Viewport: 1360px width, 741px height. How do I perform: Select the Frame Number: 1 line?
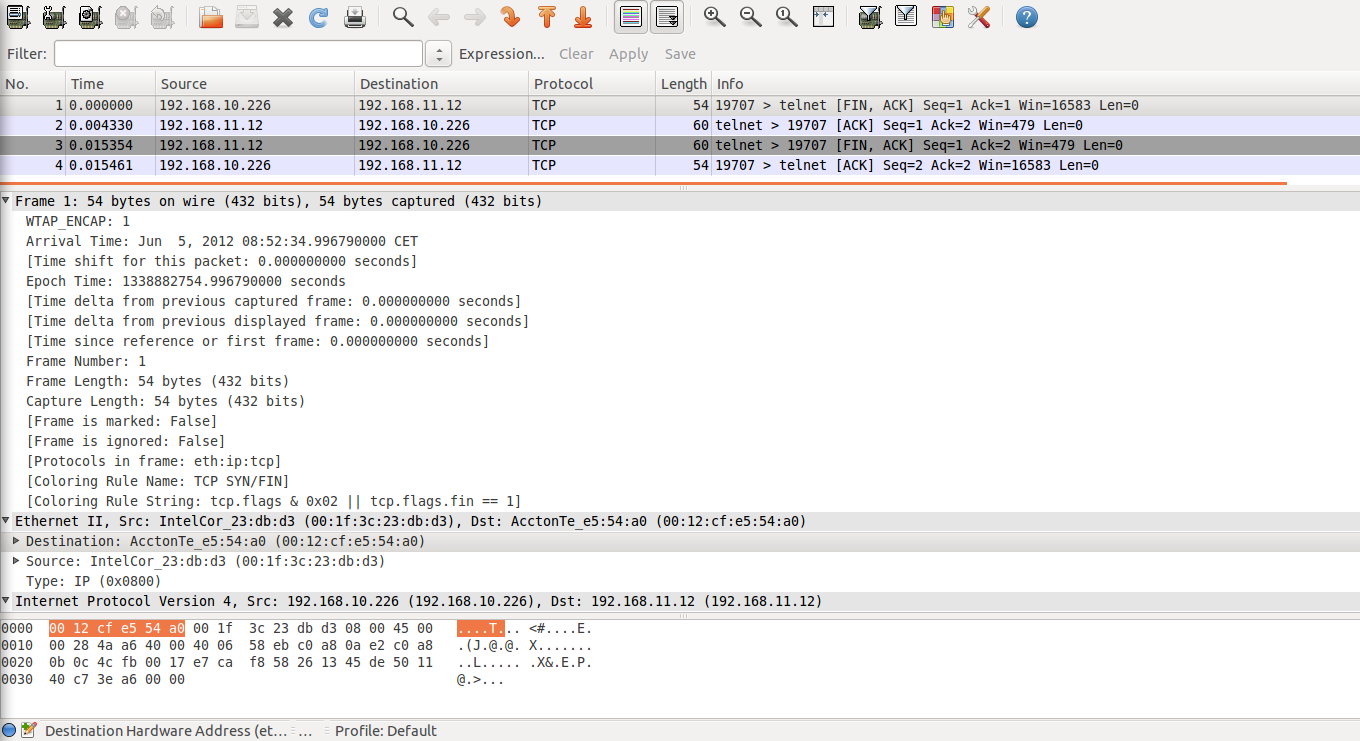click(x=86, y=361)
